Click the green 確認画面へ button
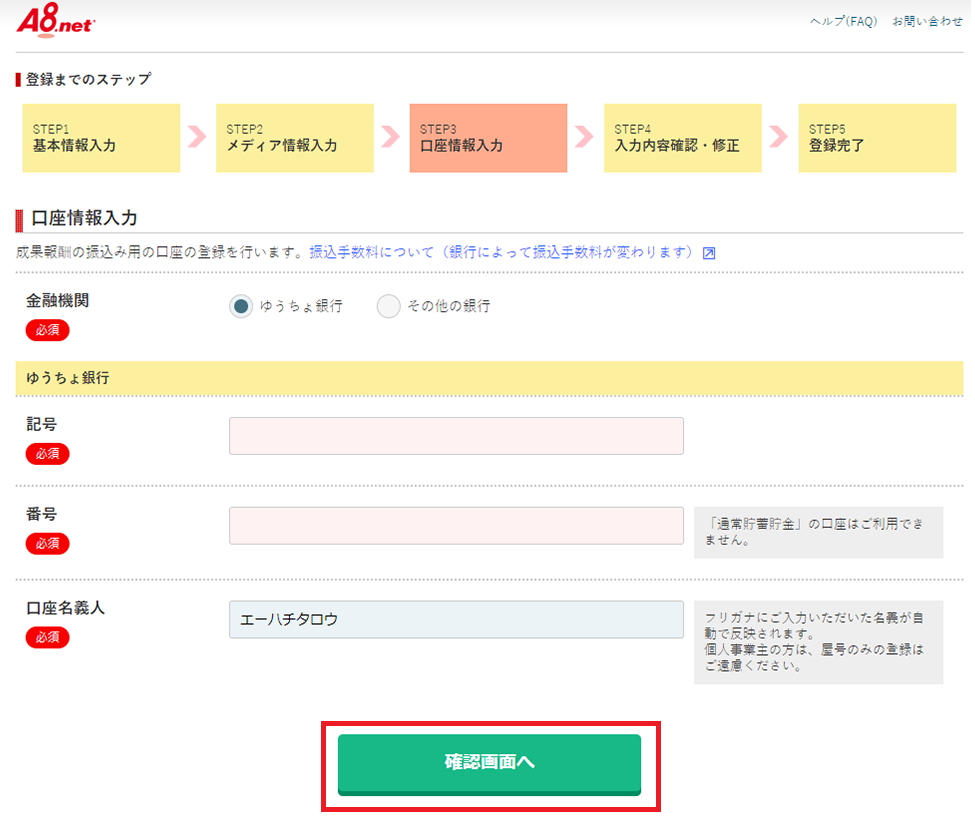 489,764
